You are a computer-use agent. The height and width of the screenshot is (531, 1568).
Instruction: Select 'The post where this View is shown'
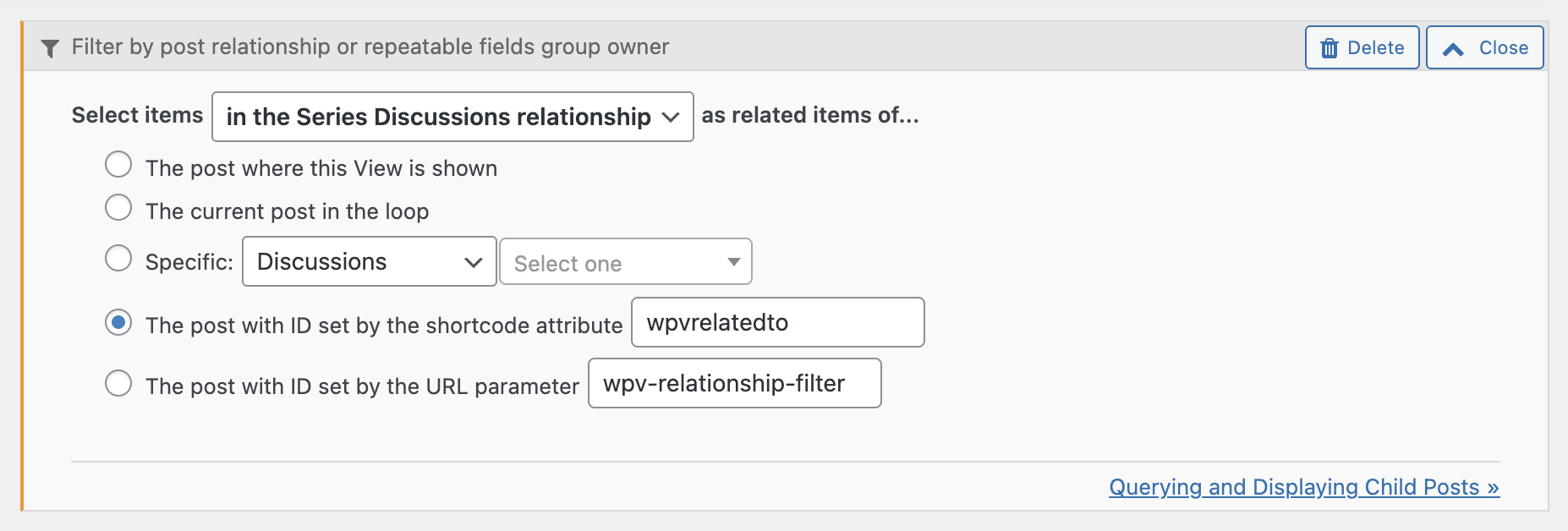(118, 164)
